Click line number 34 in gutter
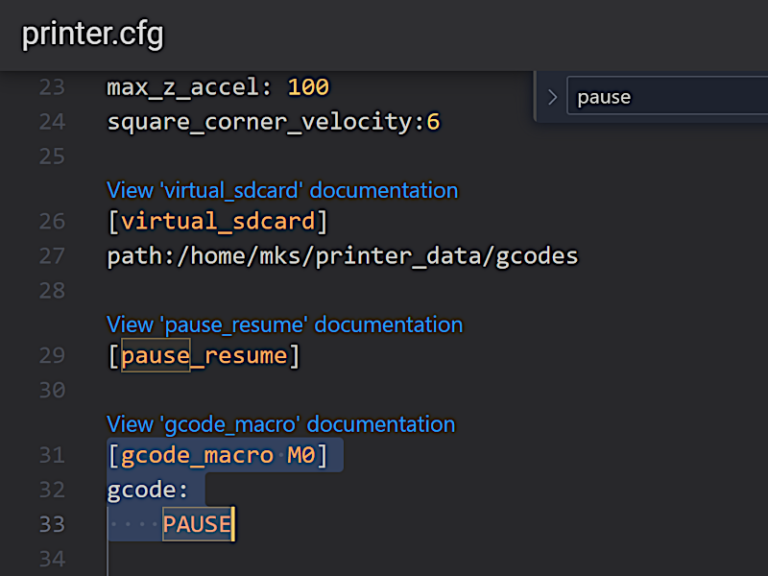The width and height of the screenshot is (768, 576). (x=52, y=559)
